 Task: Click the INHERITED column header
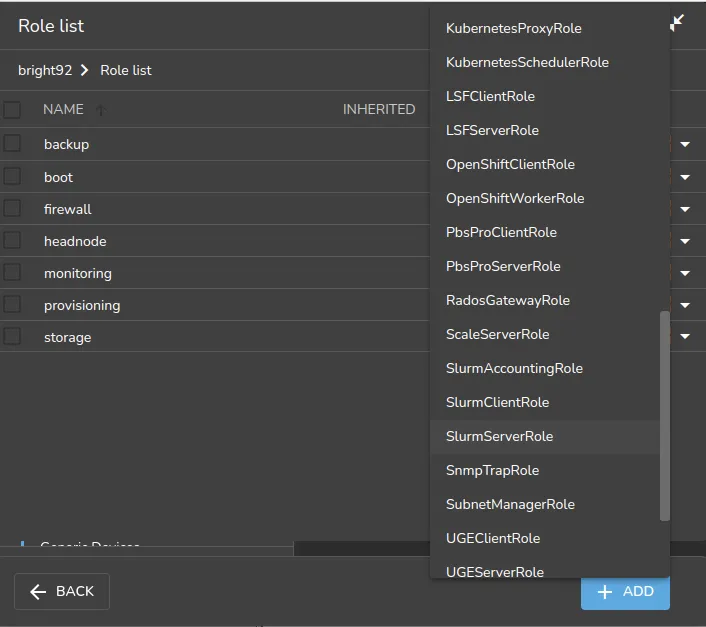[x=379, y=109]
